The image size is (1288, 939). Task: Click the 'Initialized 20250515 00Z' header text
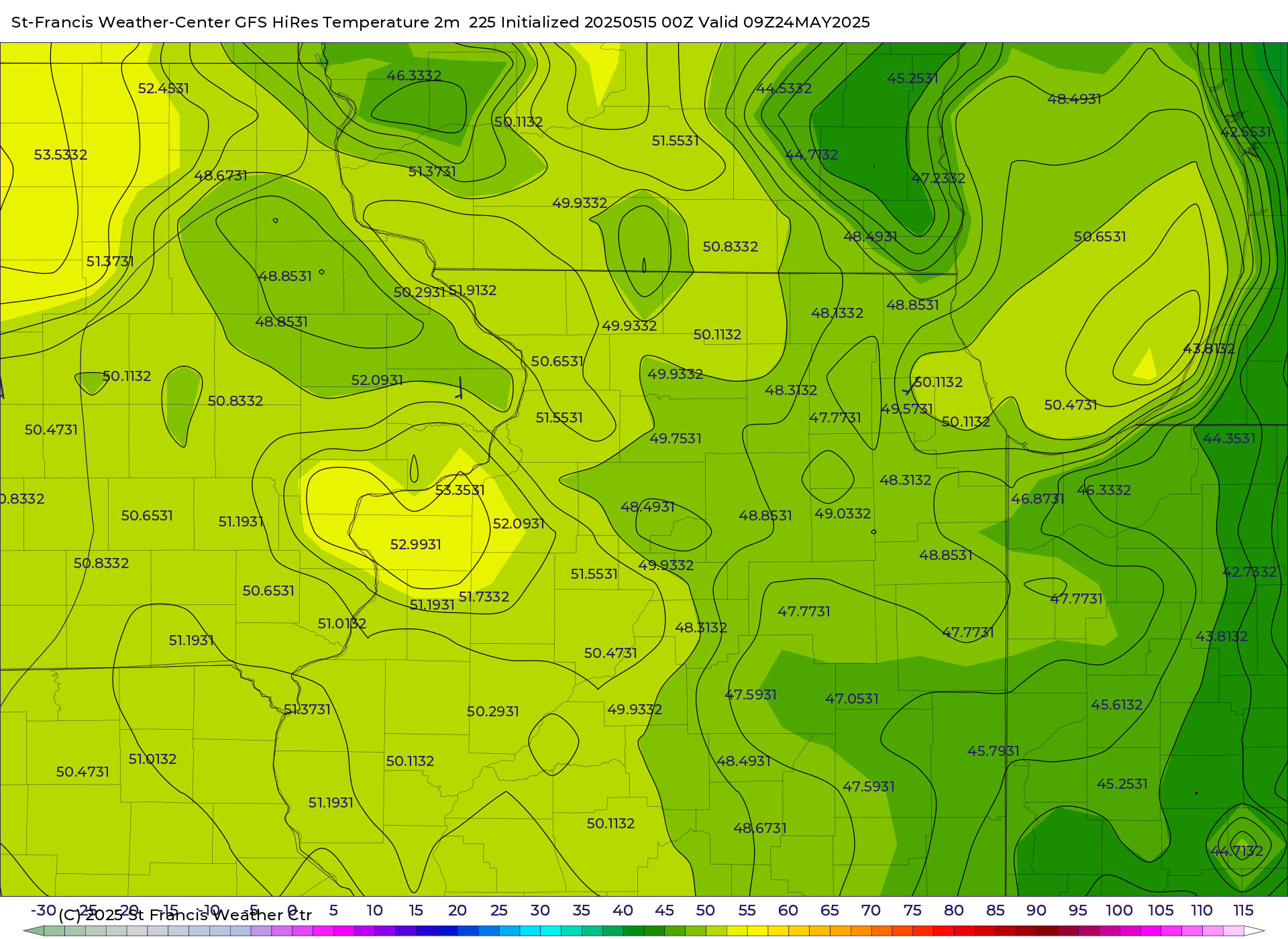click(x=597, y=22)
